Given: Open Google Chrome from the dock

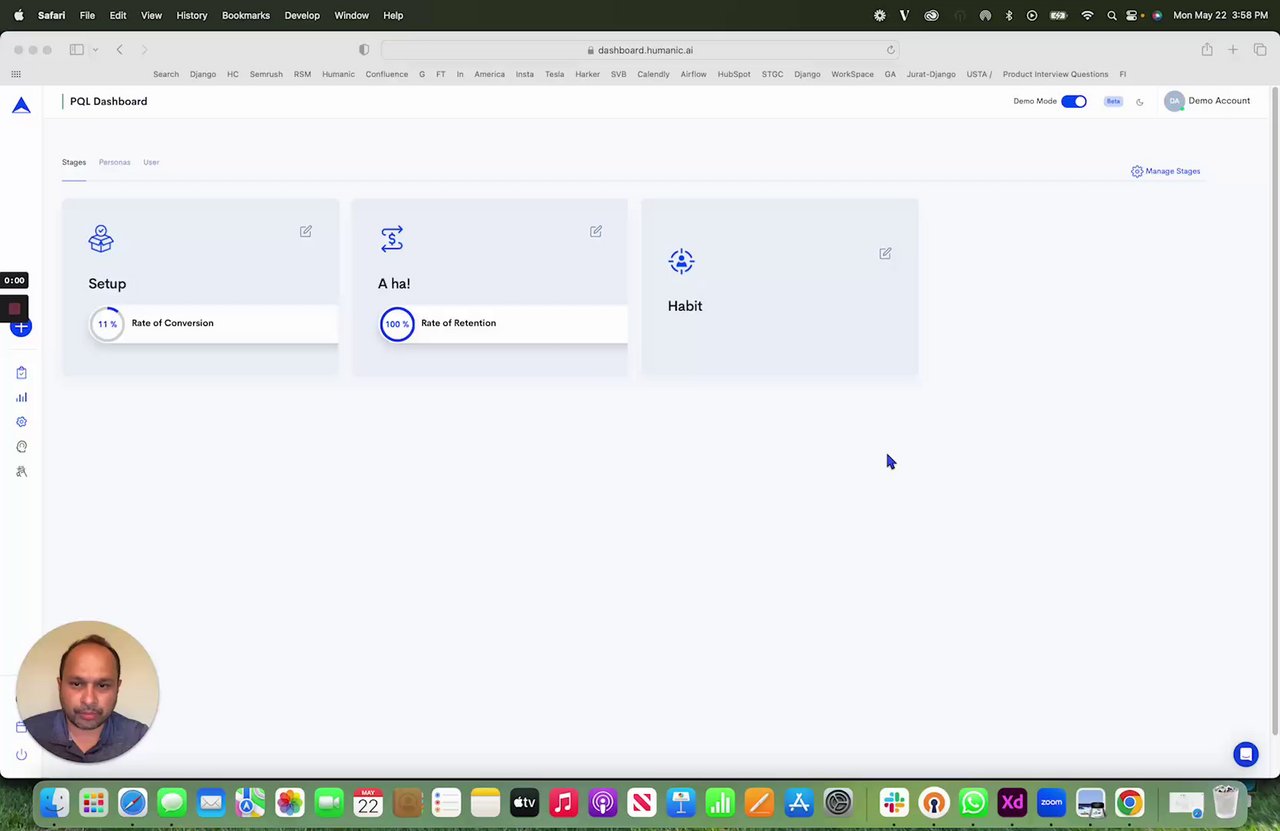Looking at the screenshot, I should pos(1129,802).
